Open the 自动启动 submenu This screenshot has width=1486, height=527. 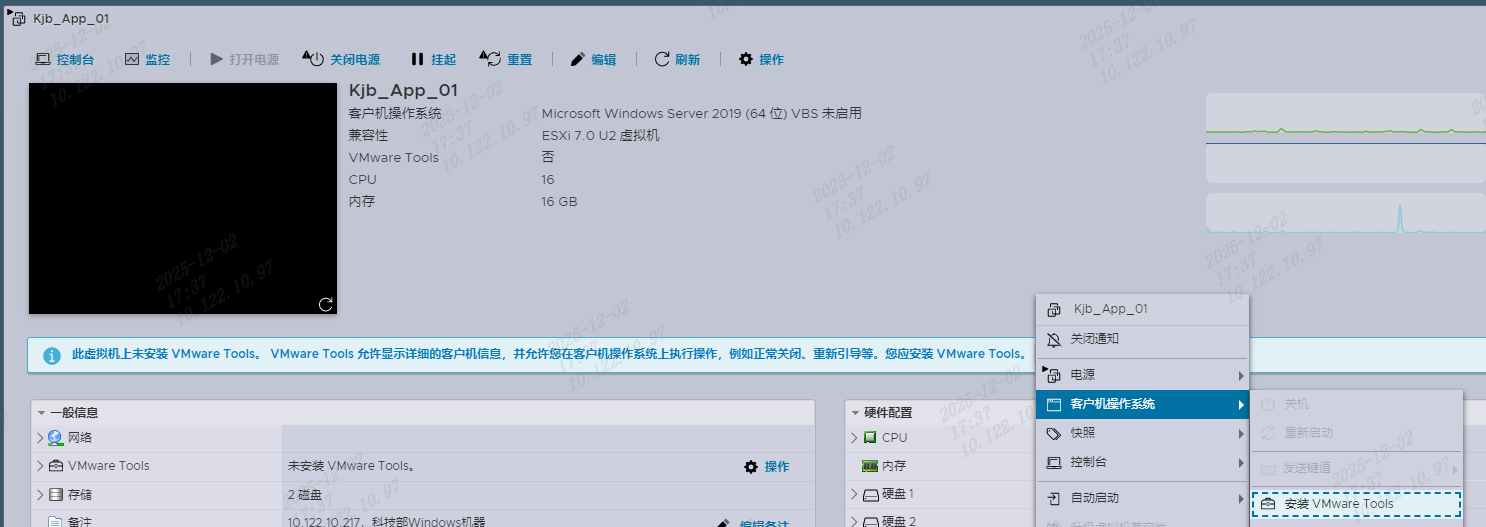tap(1143, 498)
